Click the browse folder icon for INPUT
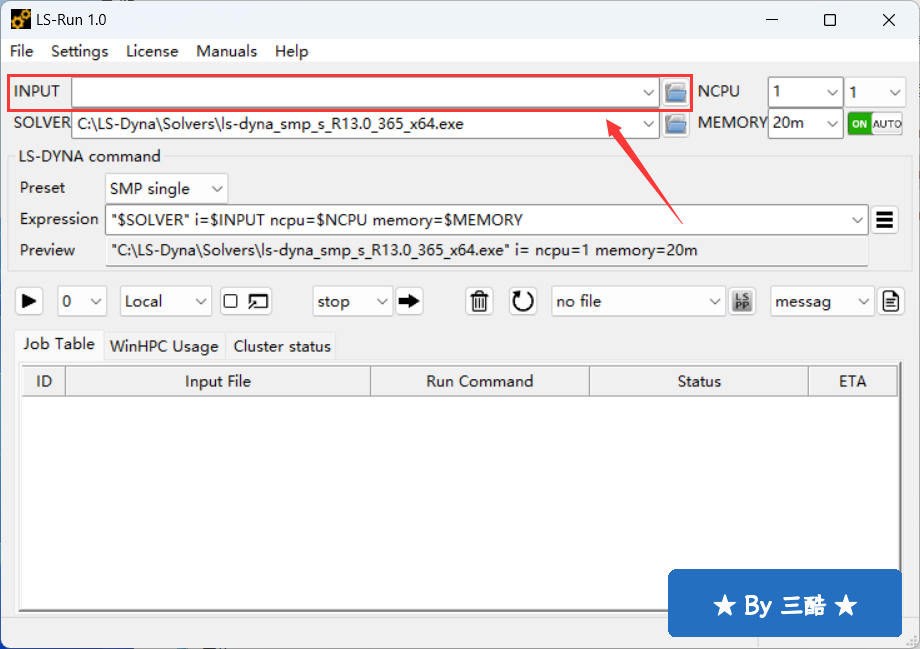 click(x=675, y=92)
